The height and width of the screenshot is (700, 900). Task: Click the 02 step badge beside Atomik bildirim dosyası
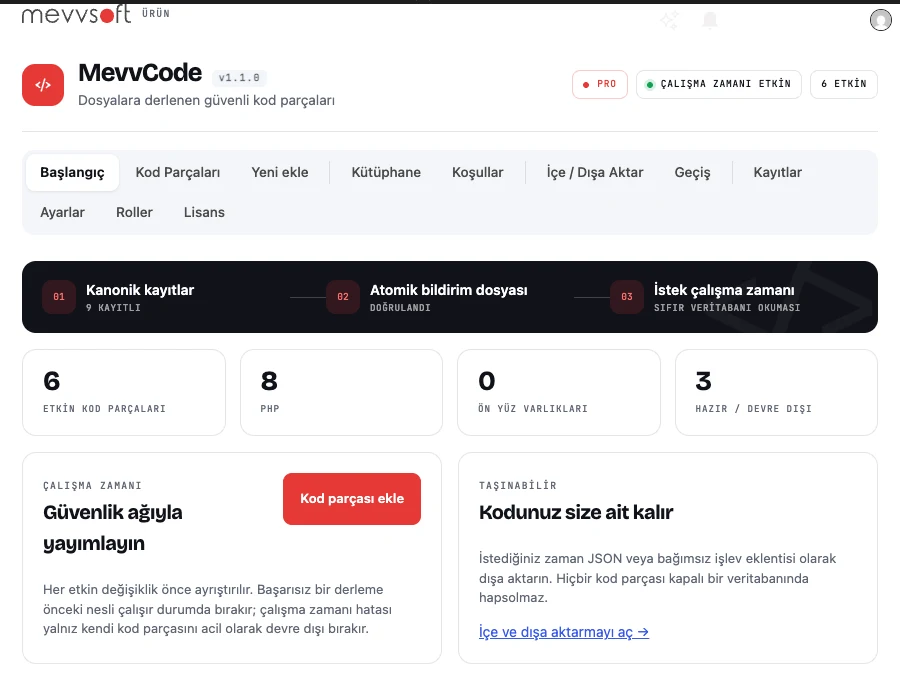(x=343, y=297)
